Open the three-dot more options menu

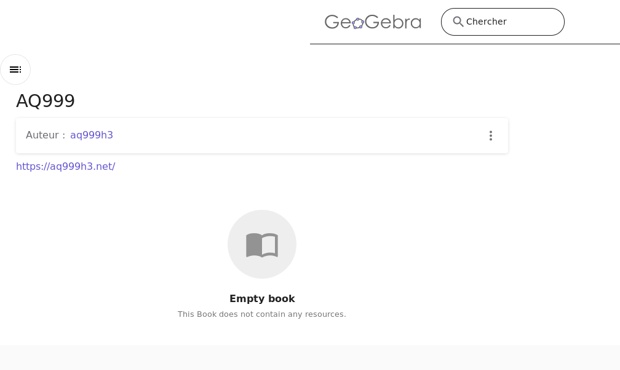tap(491, 136)
